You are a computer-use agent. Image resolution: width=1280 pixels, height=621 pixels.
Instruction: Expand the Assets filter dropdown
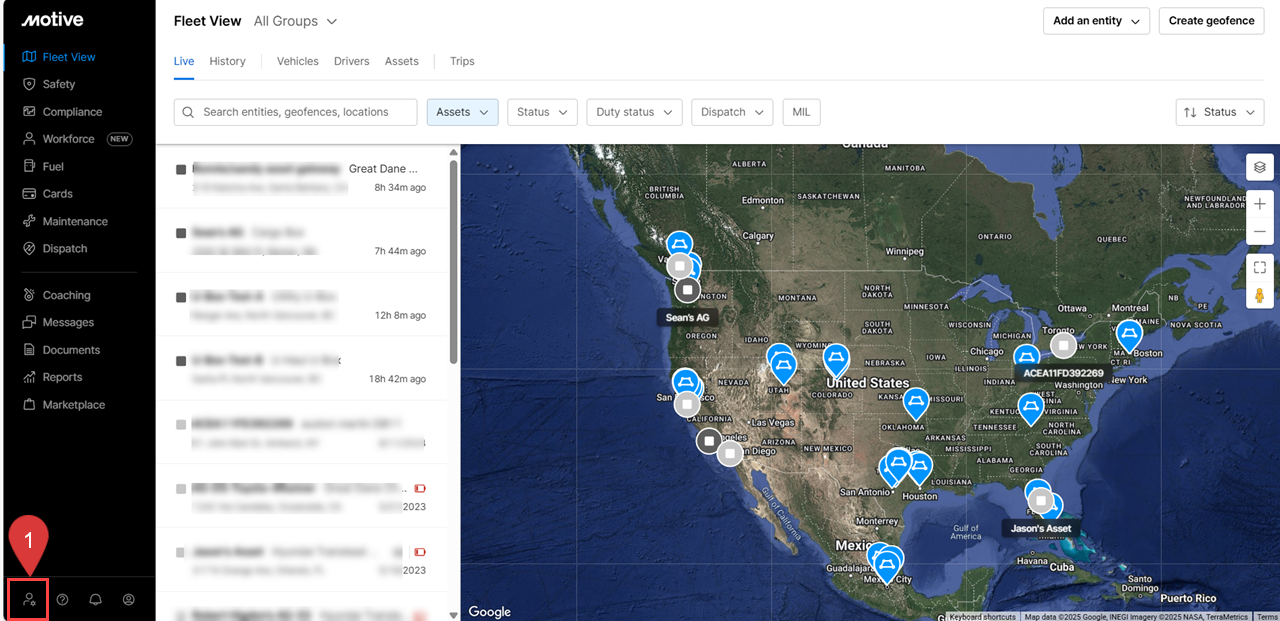pyautogui.click(x=462, y=112)
